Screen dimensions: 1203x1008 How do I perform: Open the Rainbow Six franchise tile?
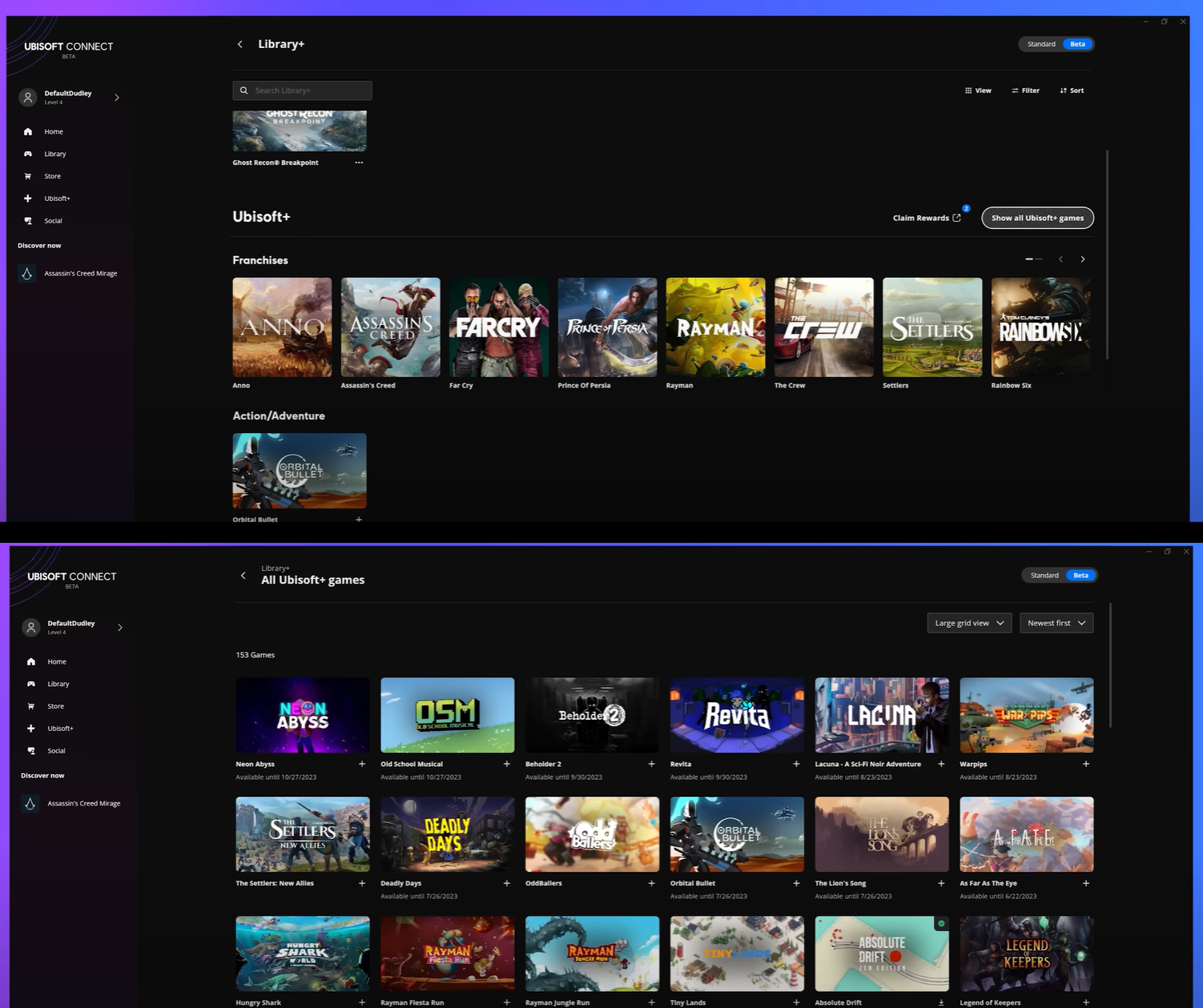coord(1041,327)
